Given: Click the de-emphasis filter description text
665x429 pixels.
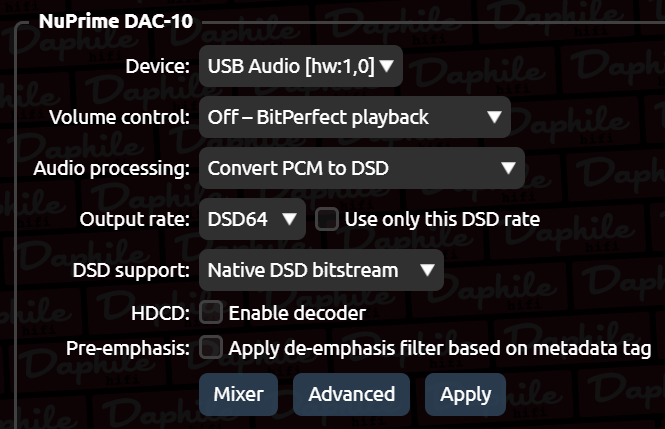Looking at the screenshot, I should point(440,348).
